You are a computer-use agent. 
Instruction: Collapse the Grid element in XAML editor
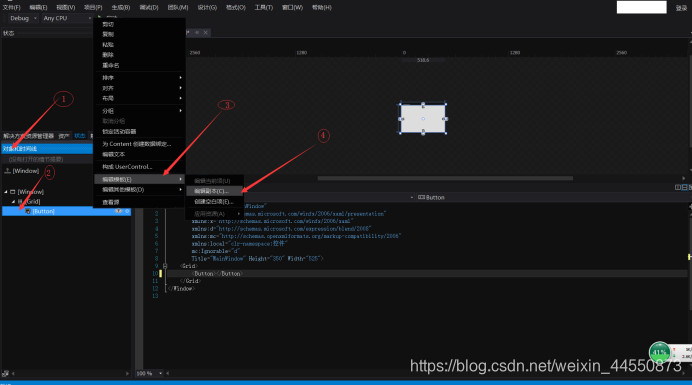pos(165,266)
